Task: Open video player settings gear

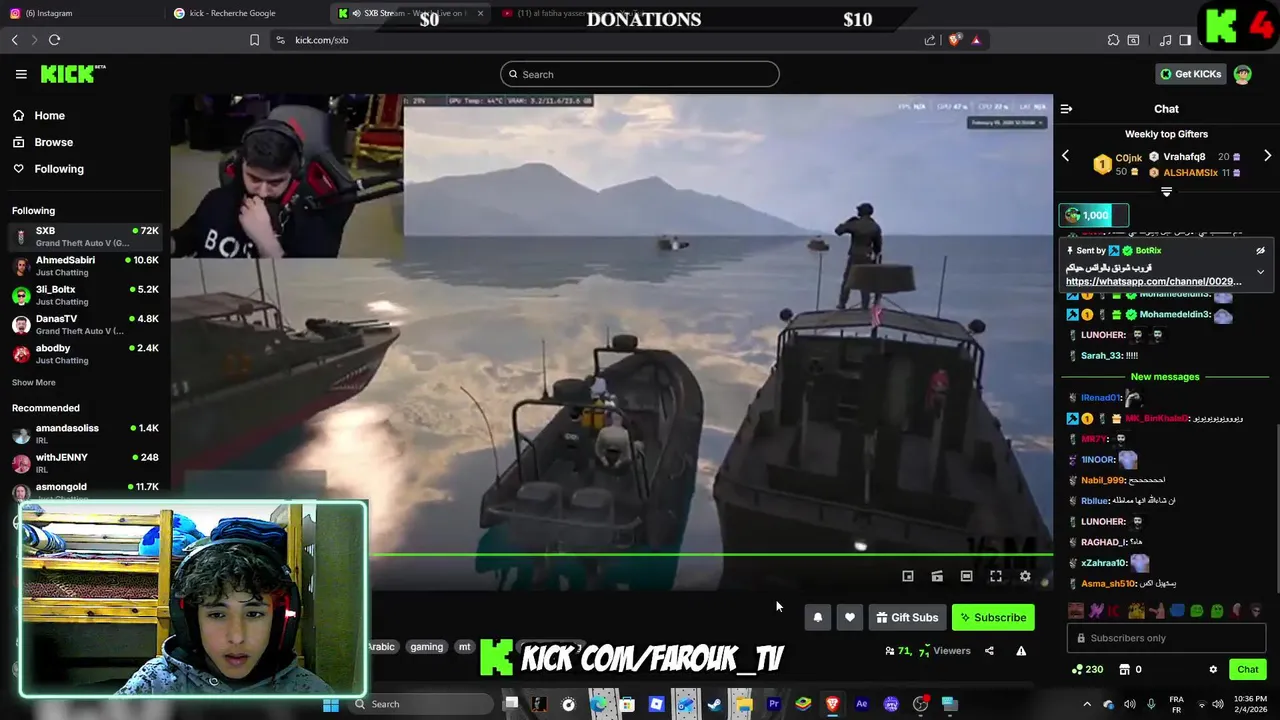Action: pos(1025,576)
